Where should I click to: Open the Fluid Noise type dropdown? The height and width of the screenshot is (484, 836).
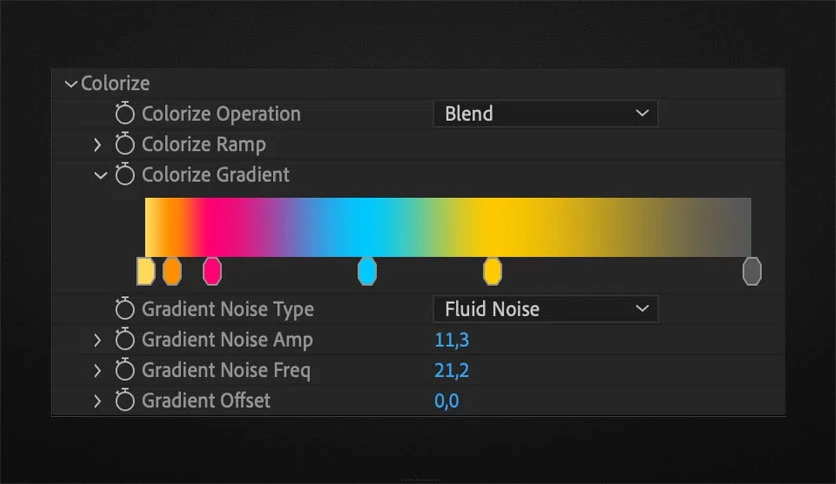(545, 309)
